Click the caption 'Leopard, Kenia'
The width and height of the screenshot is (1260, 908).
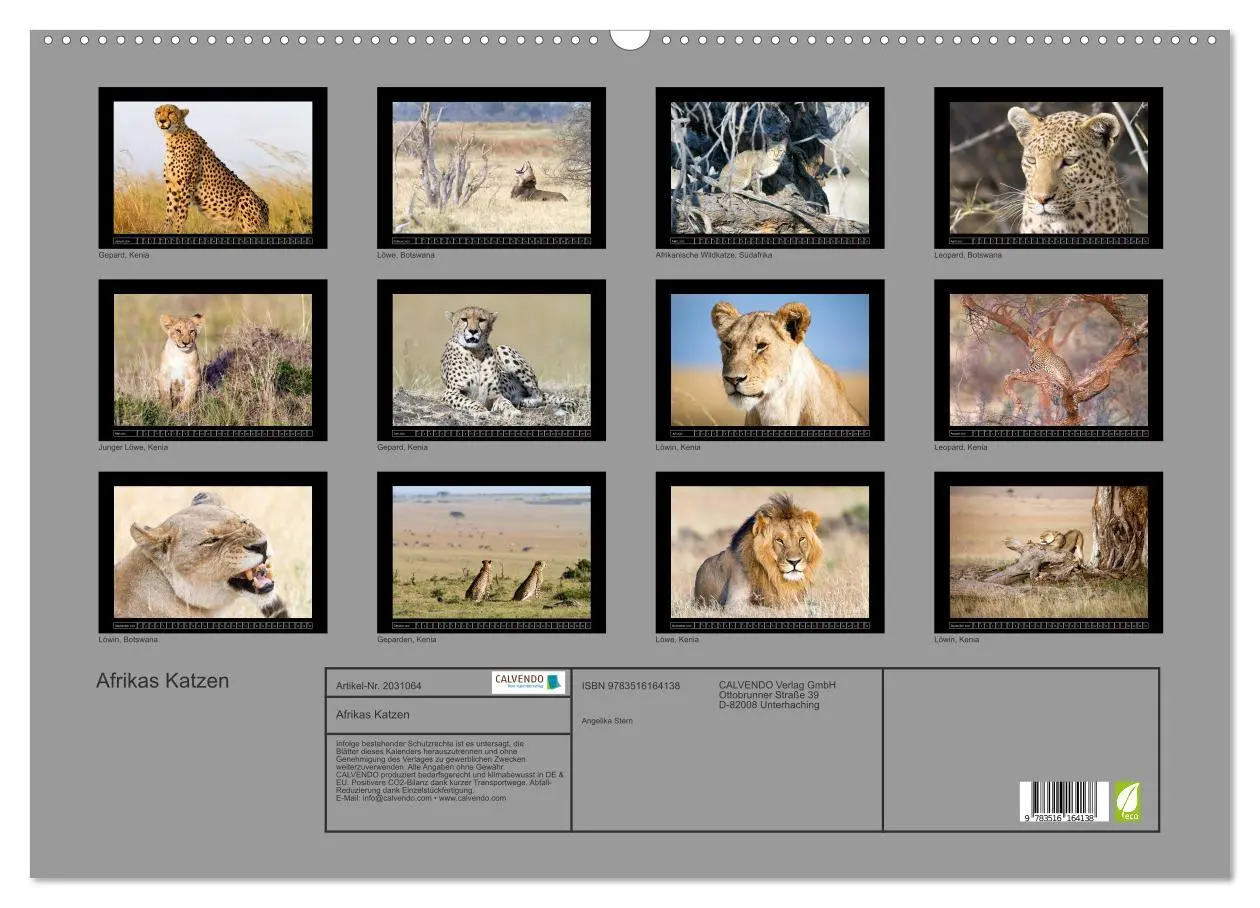tap(961, 447)
